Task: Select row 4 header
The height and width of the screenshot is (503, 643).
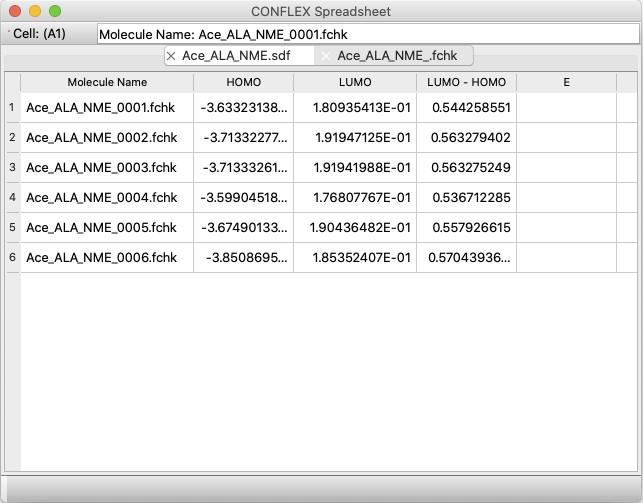Action: click(12, 198)
